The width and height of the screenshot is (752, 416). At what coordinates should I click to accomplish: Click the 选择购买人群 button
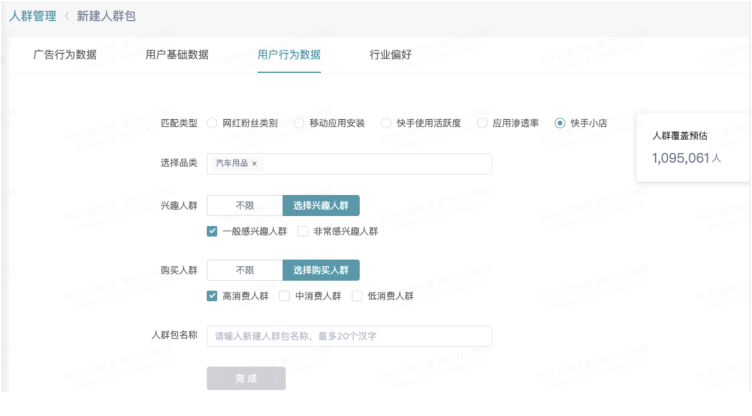[321, 270]
